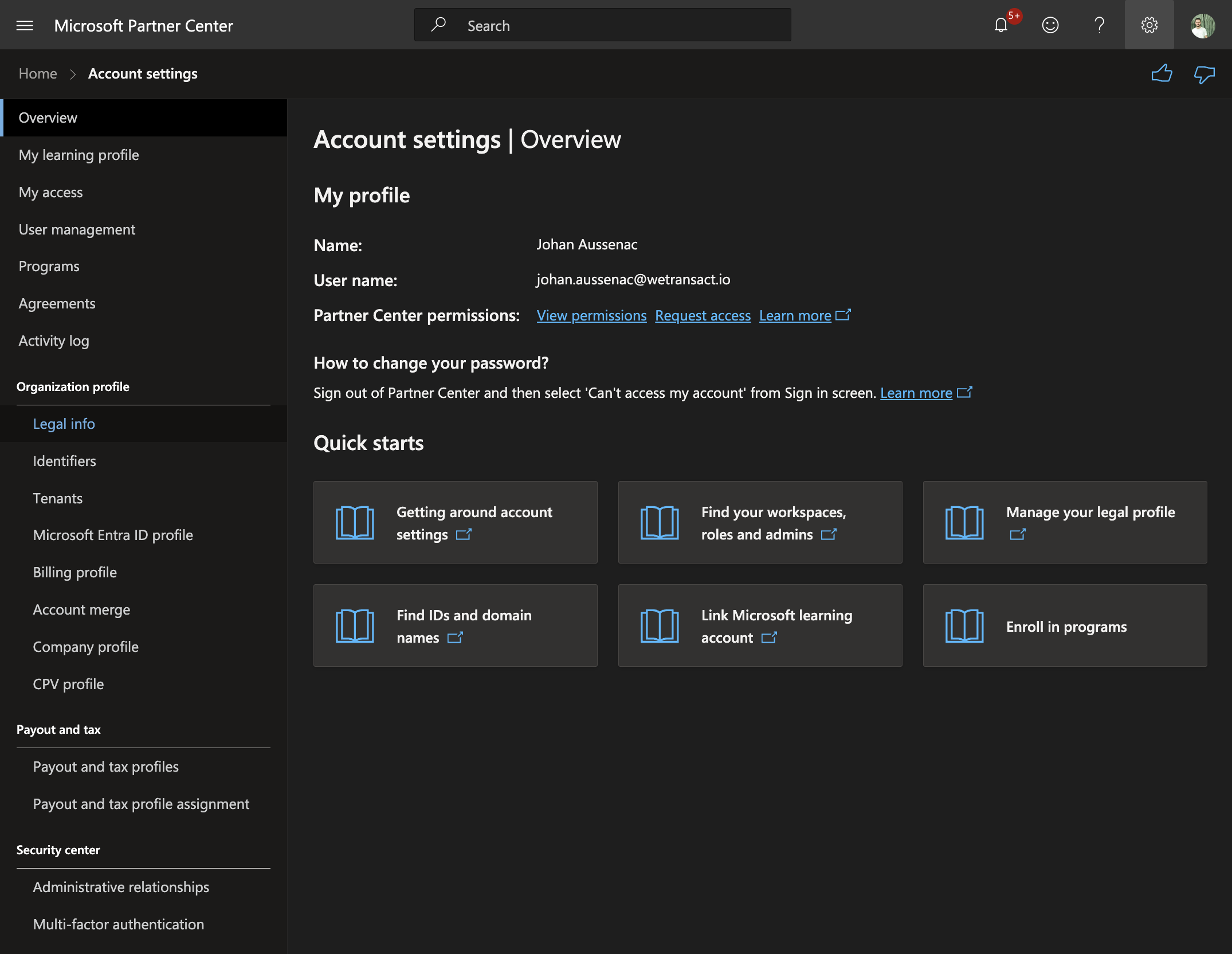Go to Home breadcrumb
The height and width of the screenshot is (954, 1232).
point(38,74)
